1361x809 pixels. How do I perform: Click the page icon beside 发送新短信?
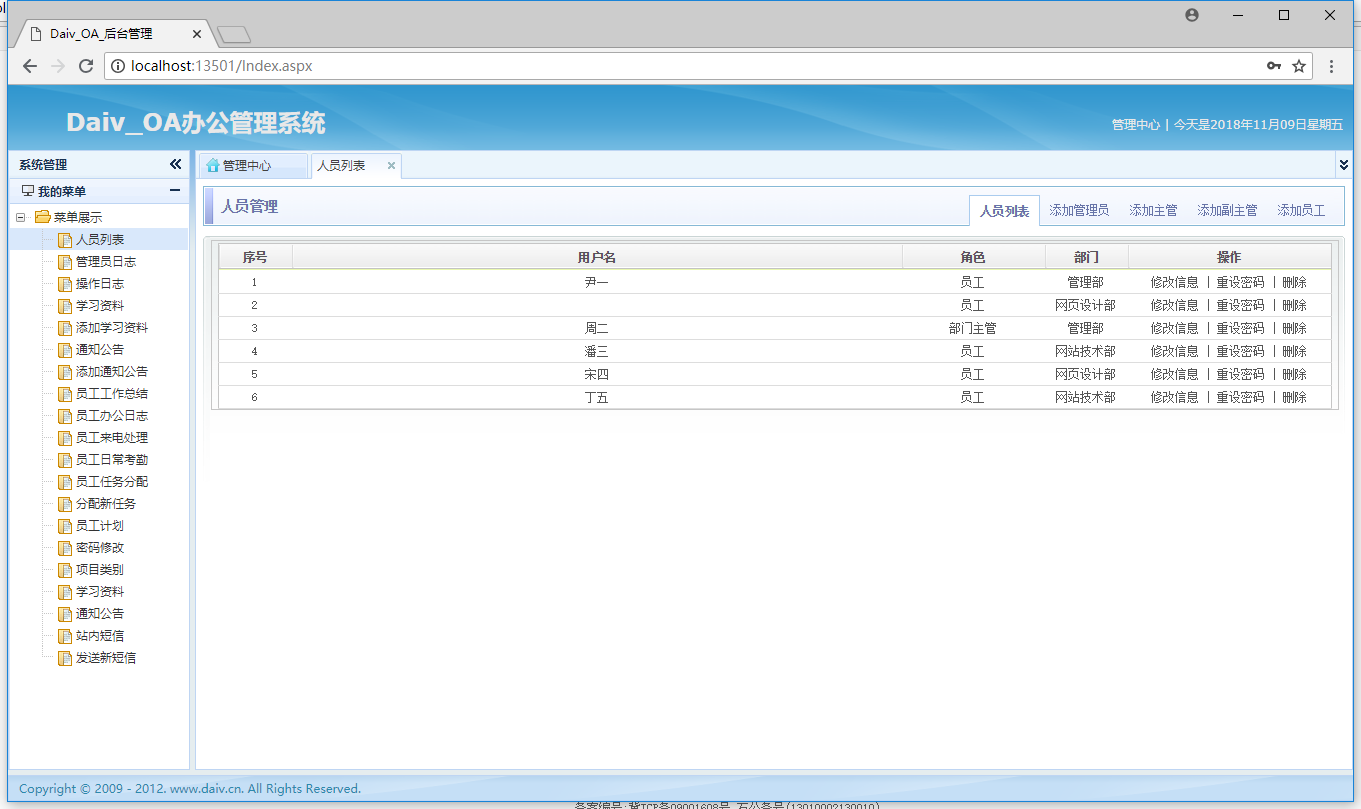(65, 658)
